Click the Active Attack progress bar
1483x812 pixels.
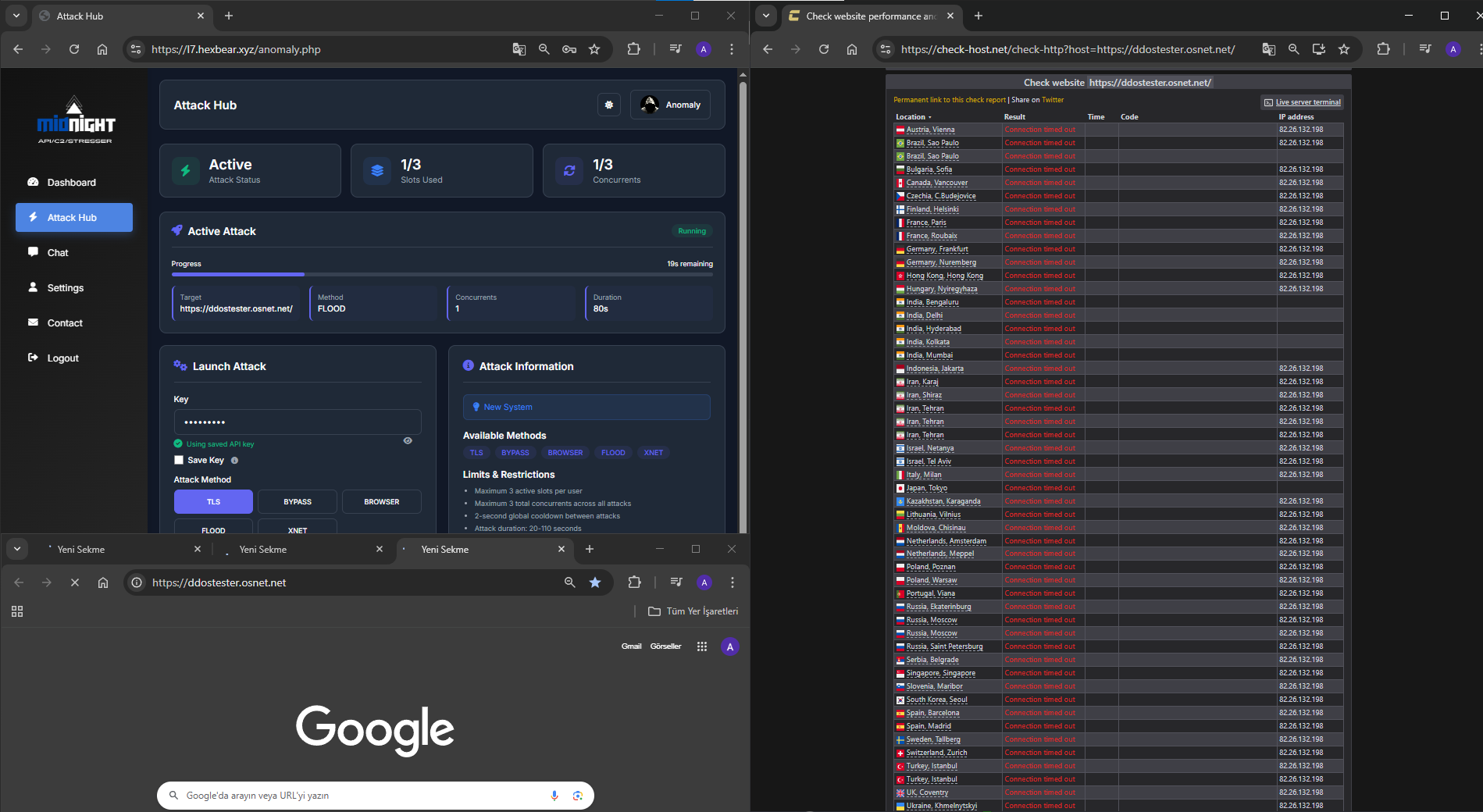pyautogui.click(x=442, y=274)
